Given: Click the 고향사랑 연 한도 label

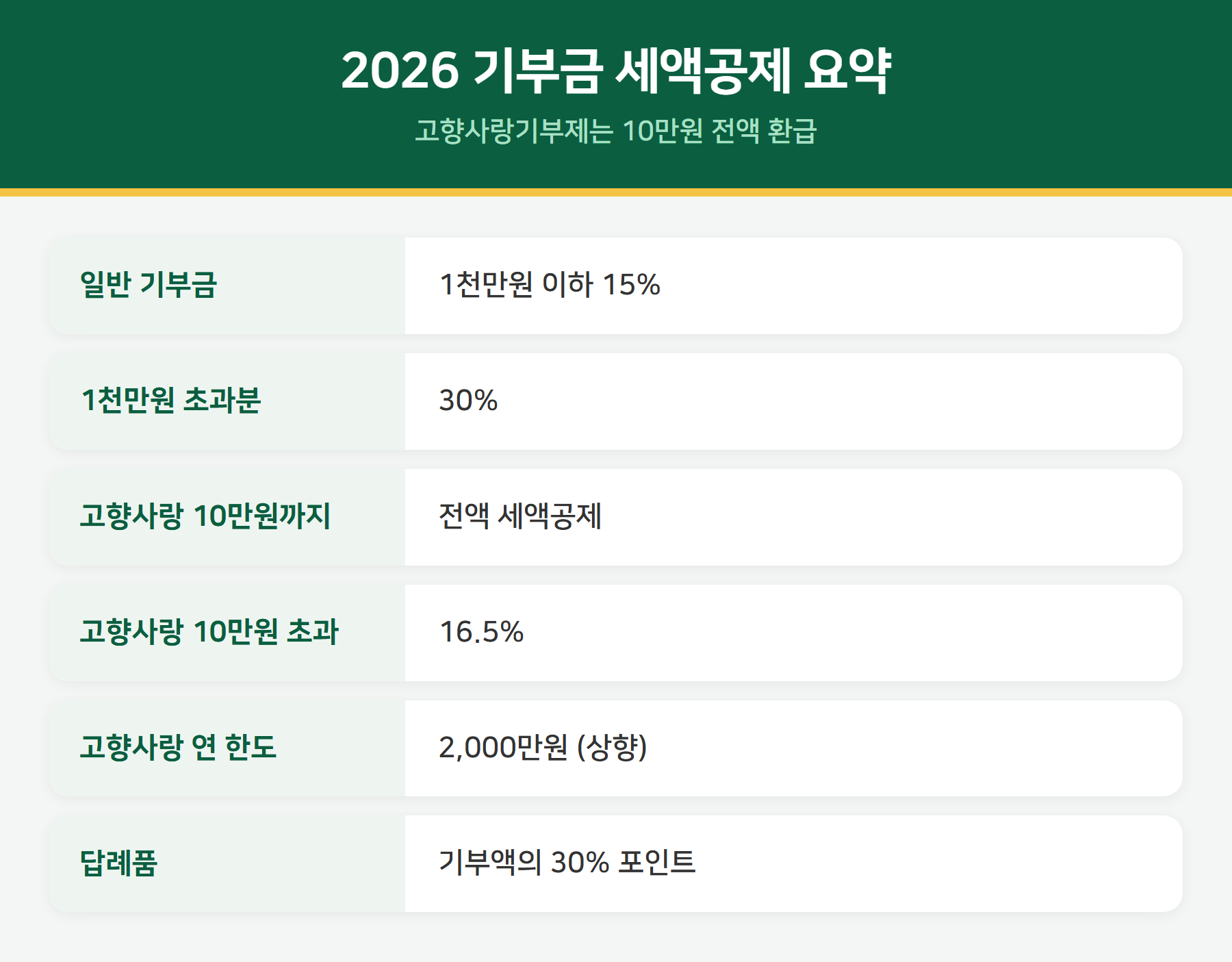Looking at the screenshot, I should 178,747.
